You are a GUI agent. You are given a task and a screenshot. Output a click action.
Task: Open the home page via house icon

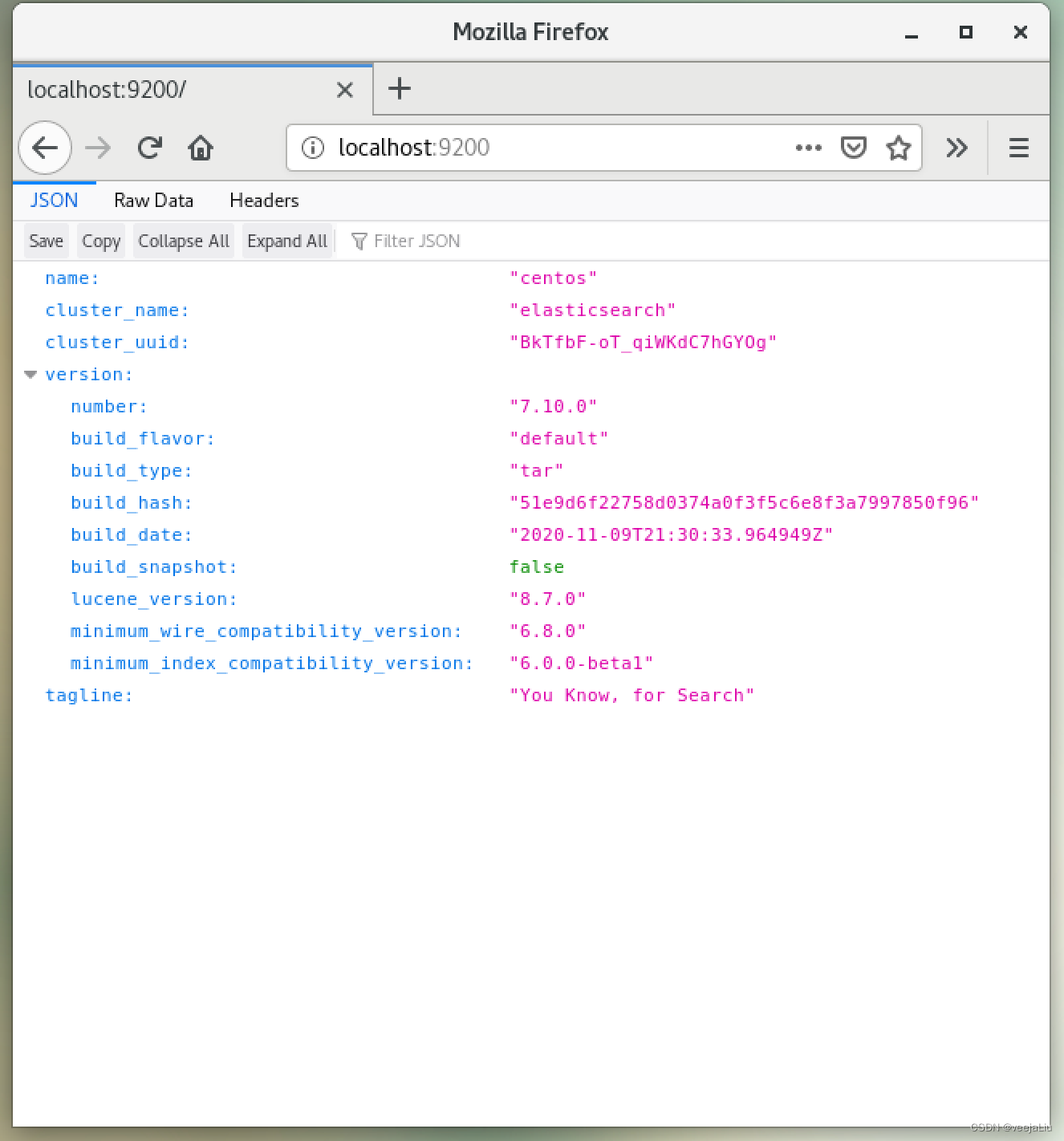[201, 148]
